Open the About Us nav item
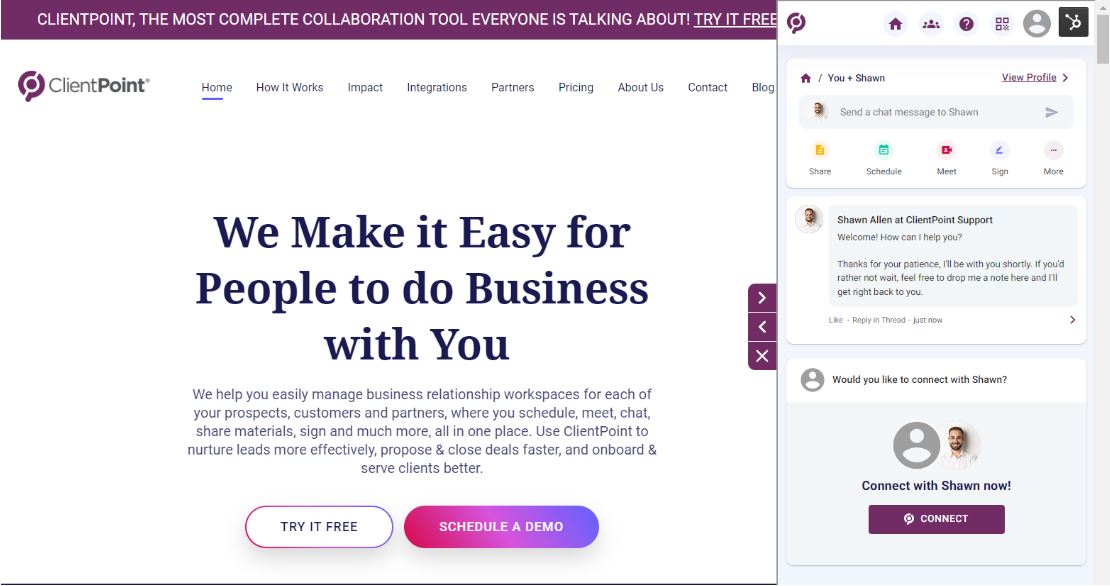The image size is (1110, 586). [641, 88]
